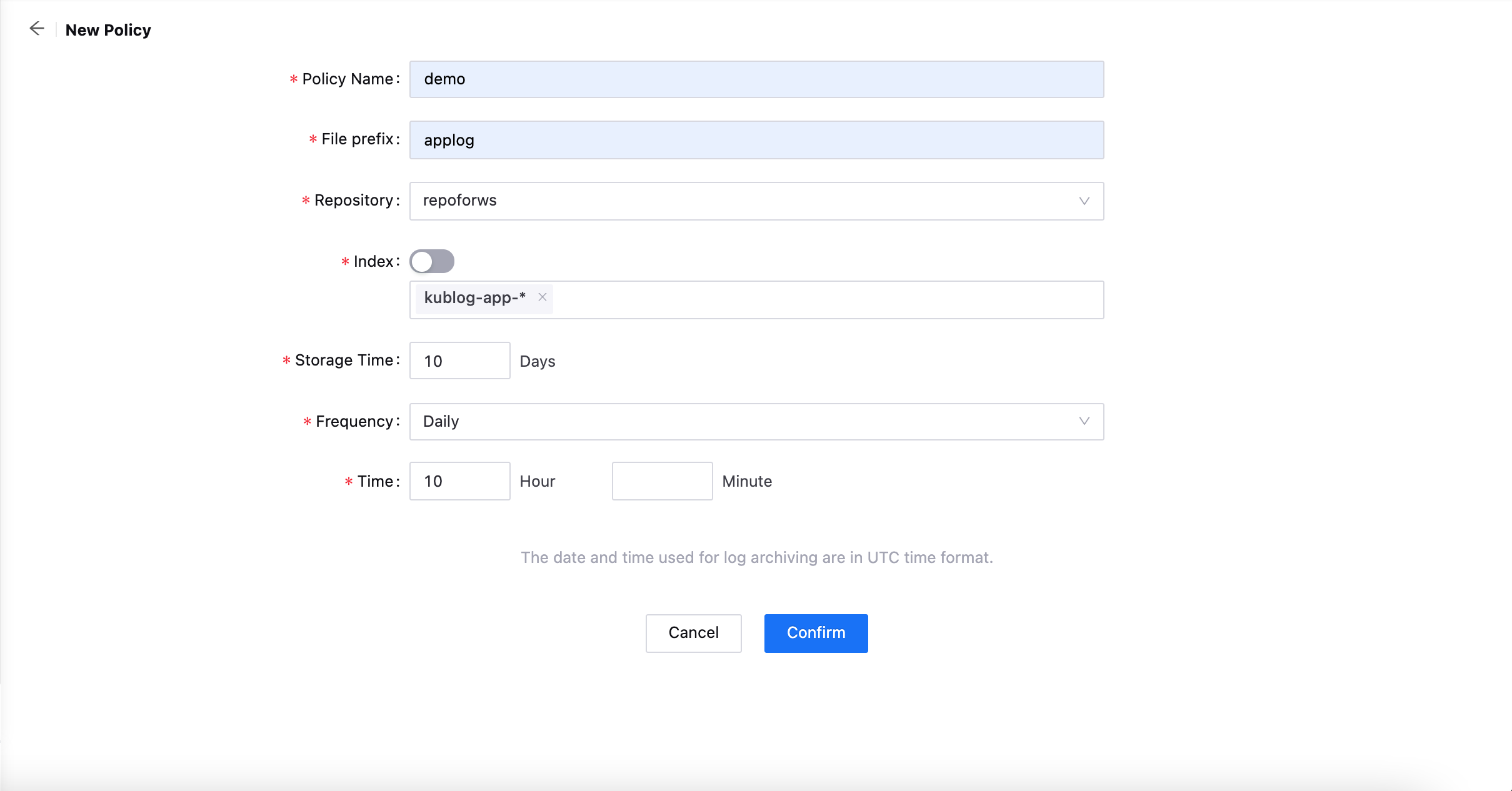Click the Cancel button to discard

pos(694,632)
